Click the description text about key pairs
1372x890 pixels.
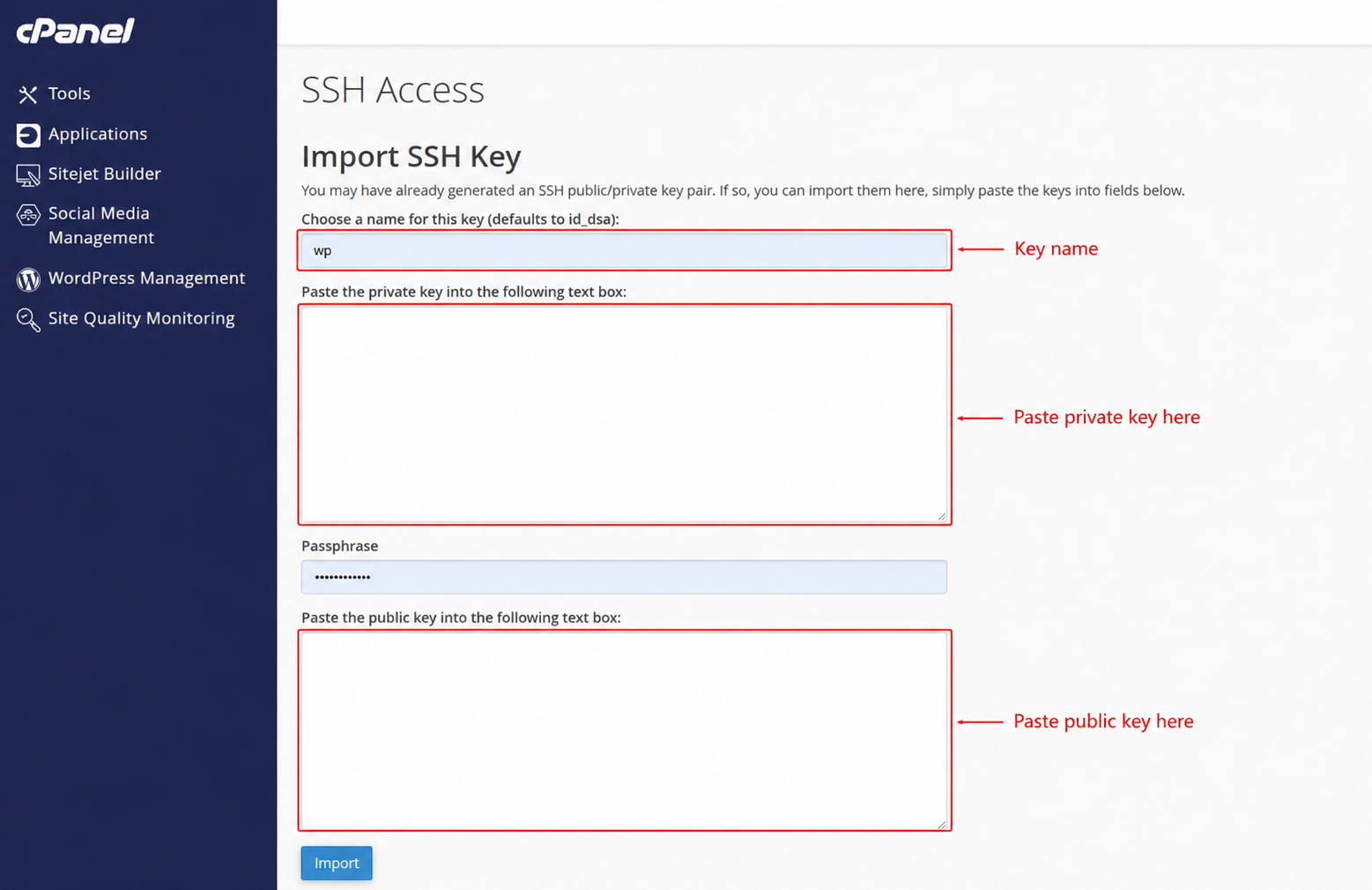743,190
